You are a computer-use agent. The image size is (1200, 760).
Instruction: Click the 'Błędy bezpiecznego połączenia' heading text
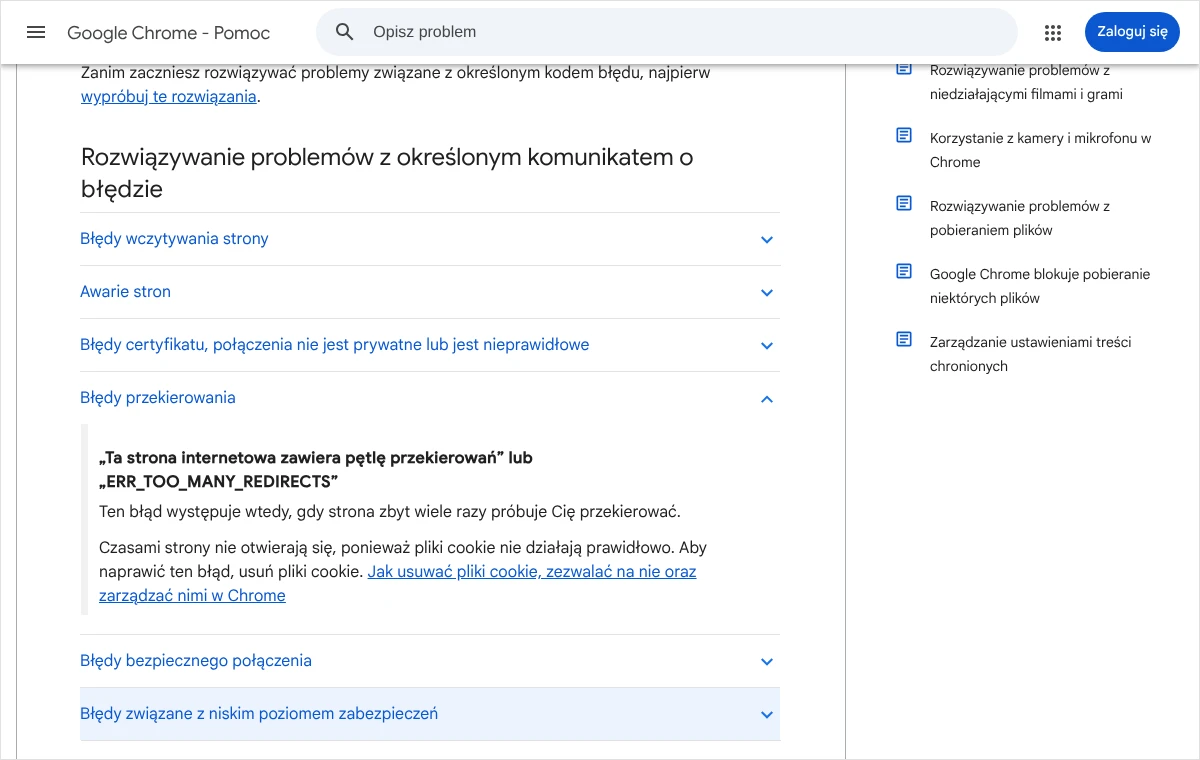[x=196, y=661]
